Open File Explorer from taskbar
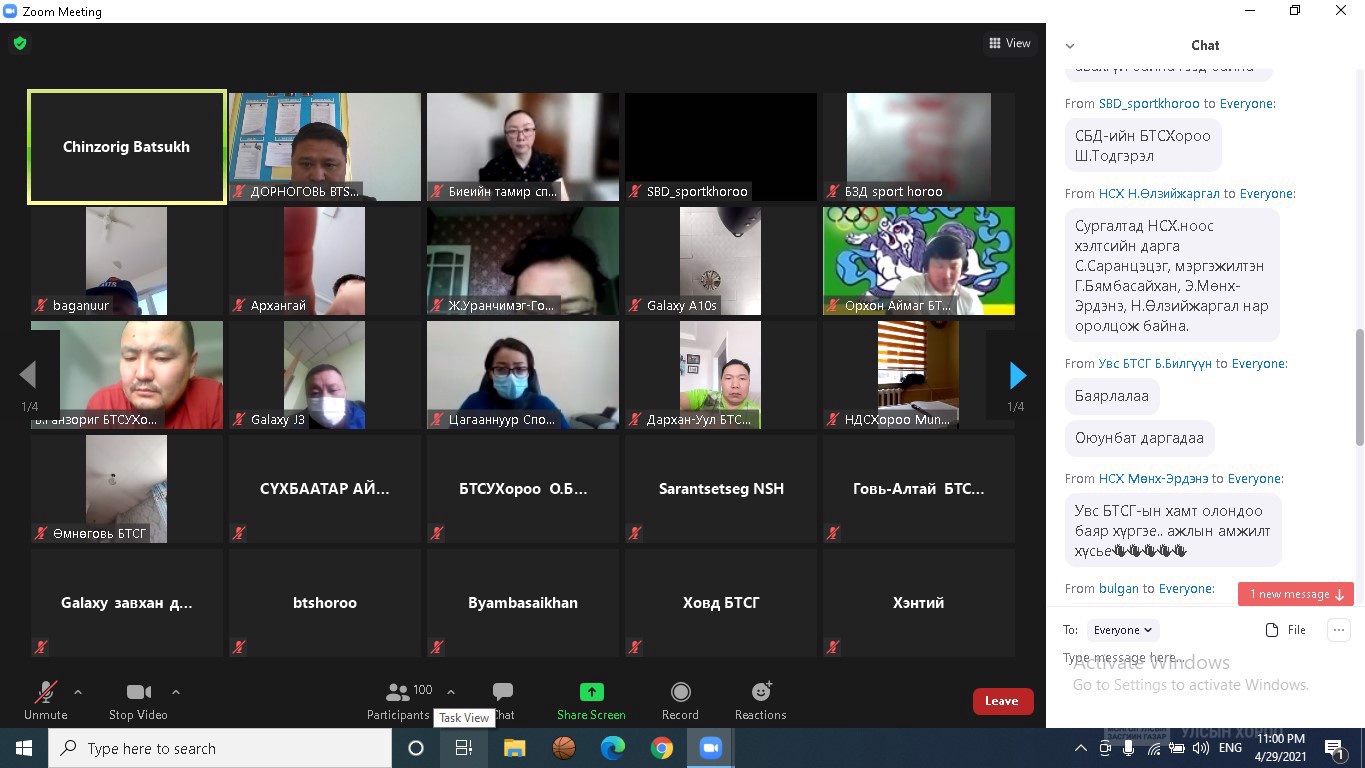 [514, 748]
